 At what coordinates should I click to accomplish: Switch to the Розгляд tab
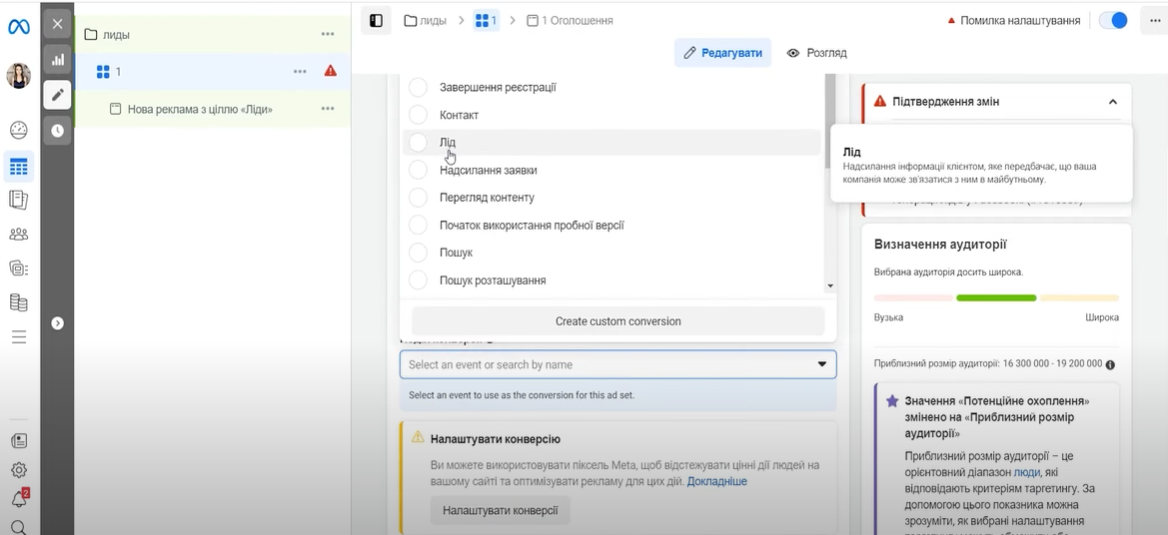817,53
